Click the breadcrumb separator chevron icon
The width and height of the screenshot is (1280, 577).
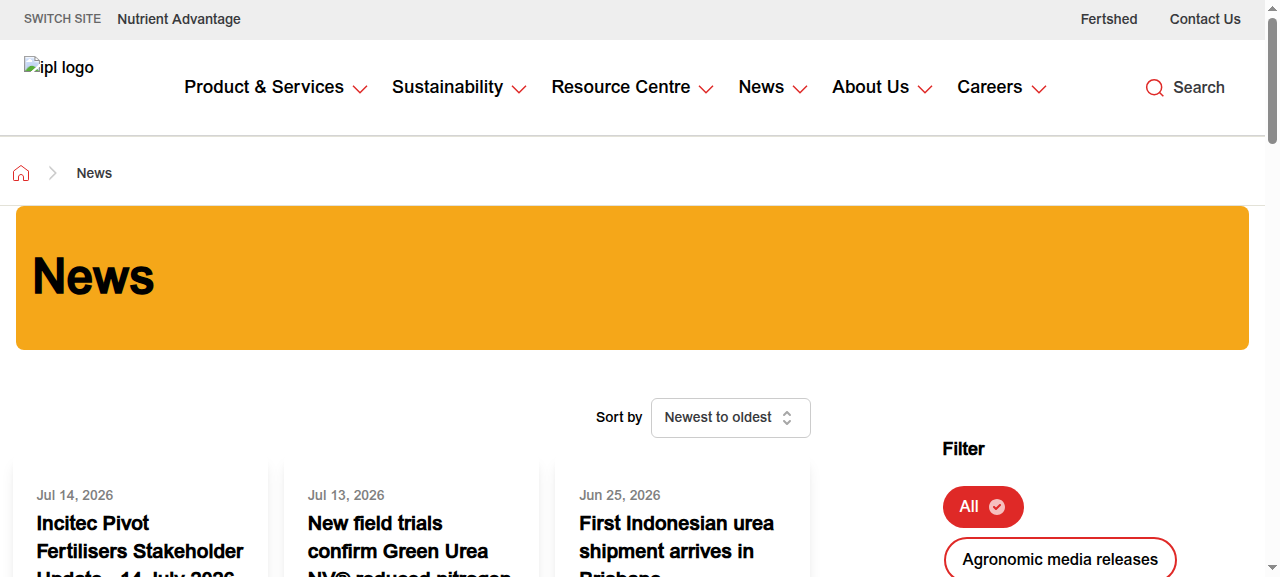(x=53, y=173)
